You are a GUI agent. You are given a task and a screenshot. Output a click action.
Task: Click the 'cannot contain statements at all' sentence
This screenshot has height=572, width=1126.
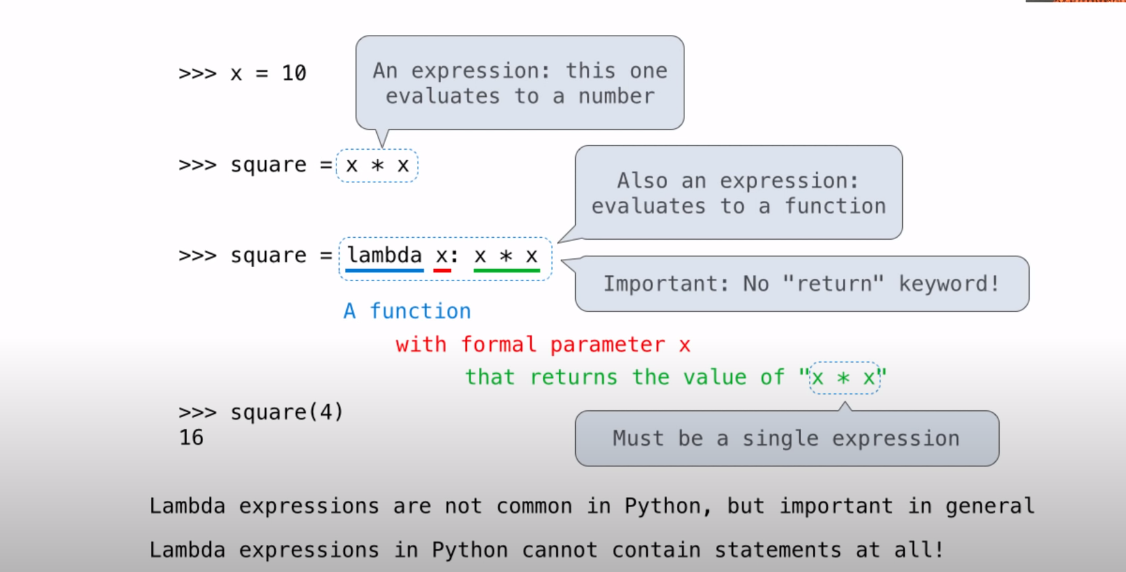tap(546, 550)
